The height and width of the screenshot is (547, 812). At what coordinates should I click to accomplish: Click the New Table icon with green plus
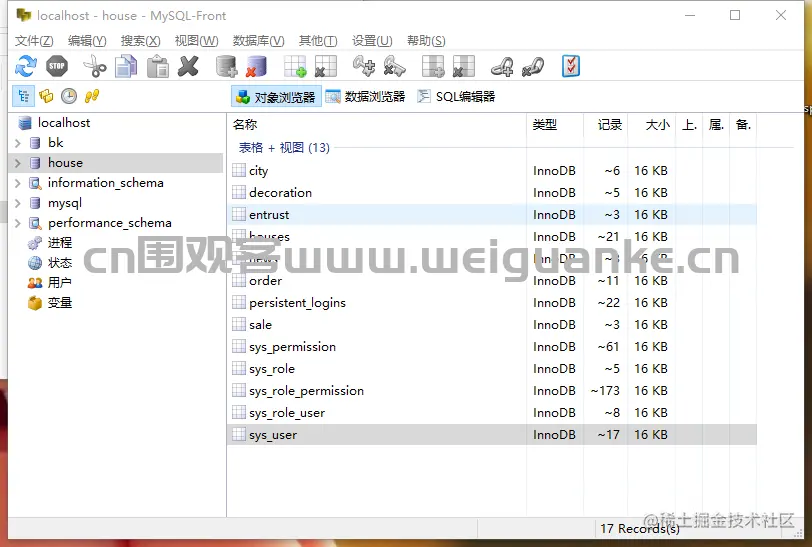click(295, 66)
